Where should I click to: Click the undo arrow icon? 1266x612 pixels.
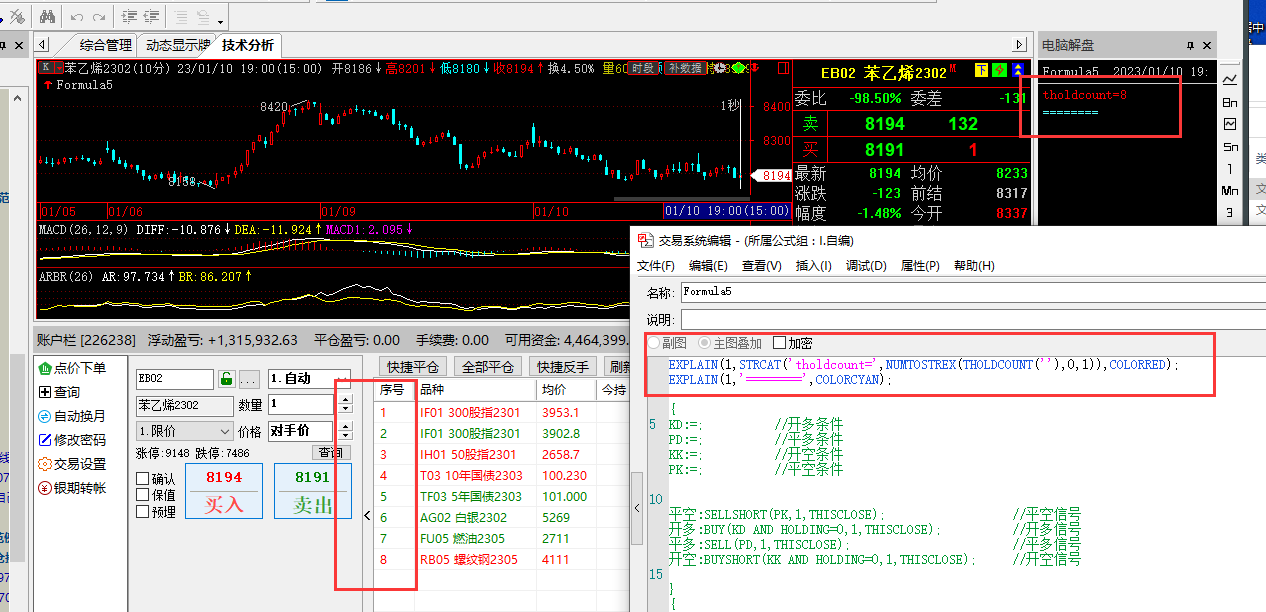click(76, 16)
